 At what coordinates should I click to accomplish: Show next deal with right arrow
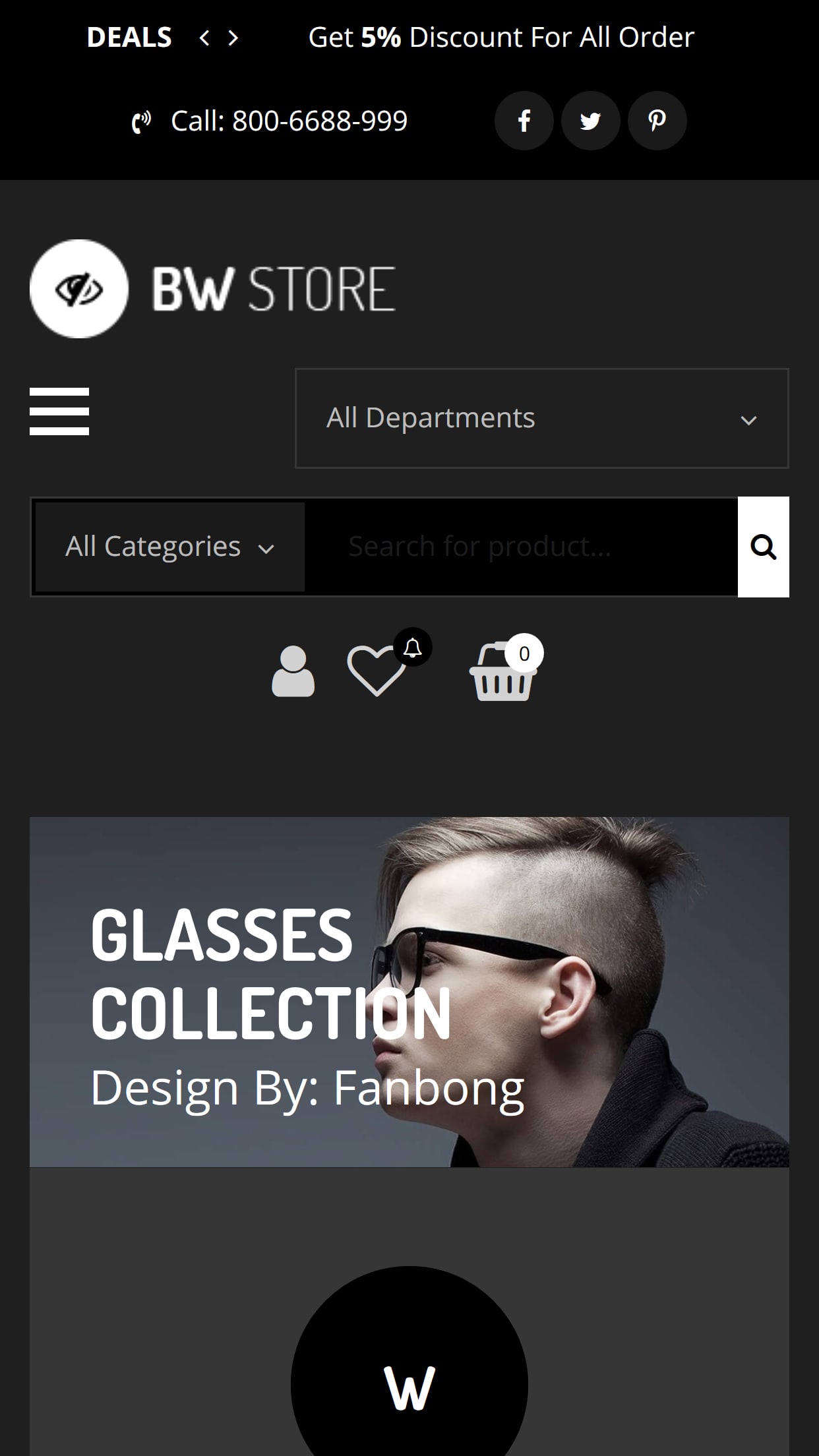(x=233, y=38)
